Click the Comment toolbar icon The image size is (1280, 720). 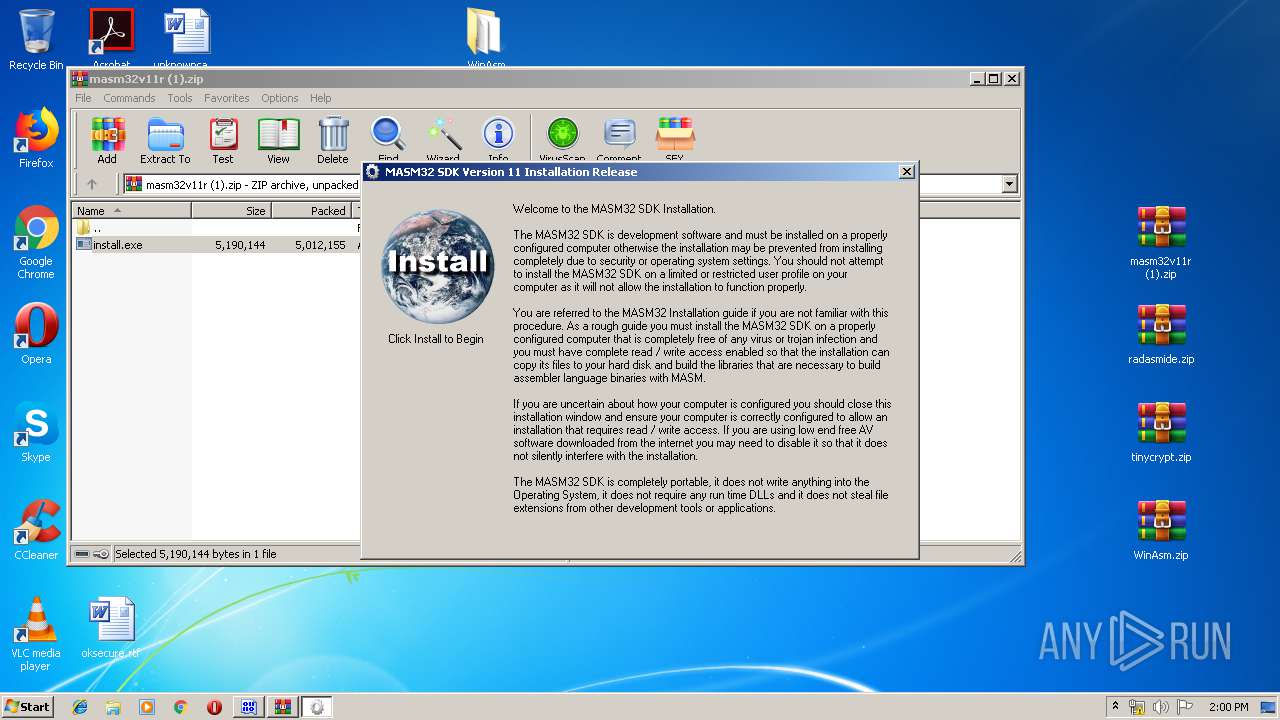tap(619, 138)
